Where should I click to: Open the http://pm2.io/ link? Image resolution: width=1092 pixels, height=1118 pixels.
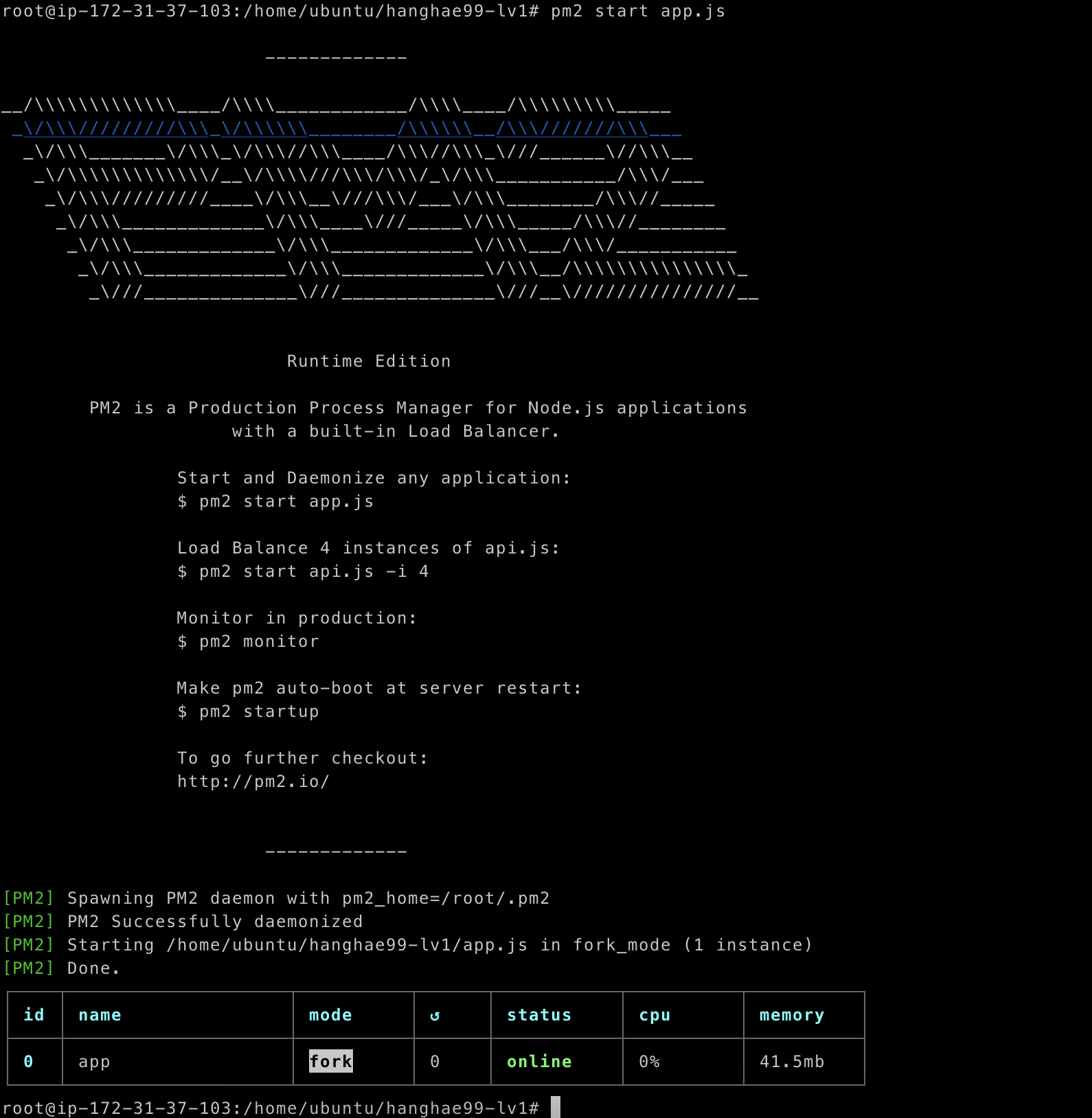(x=253, y=782)
